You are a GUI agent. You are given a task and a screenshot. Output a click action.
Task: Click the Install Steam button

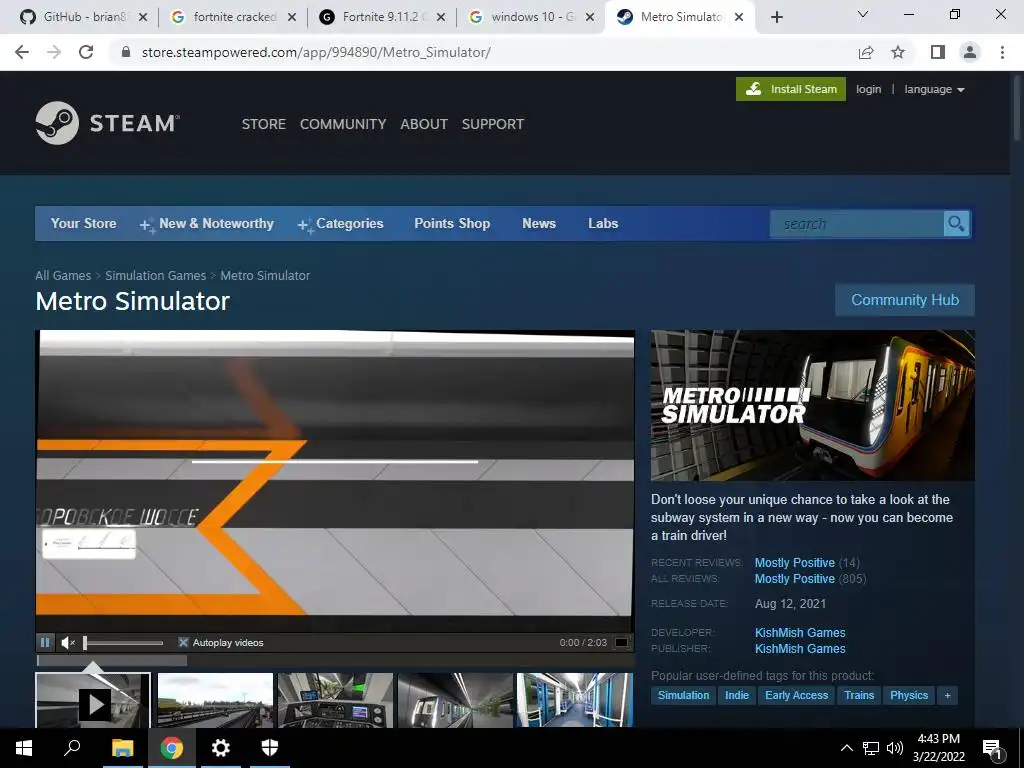pos(791,89)
